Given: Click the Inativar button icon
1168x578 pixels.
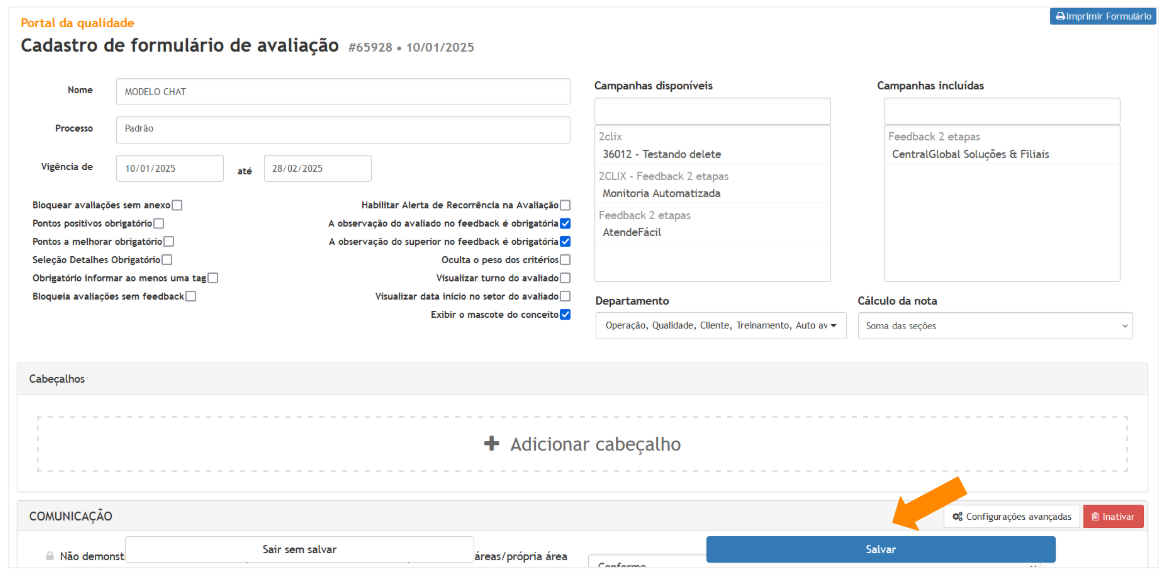Looking at the screenshot, I should (x=1096, y=517).
